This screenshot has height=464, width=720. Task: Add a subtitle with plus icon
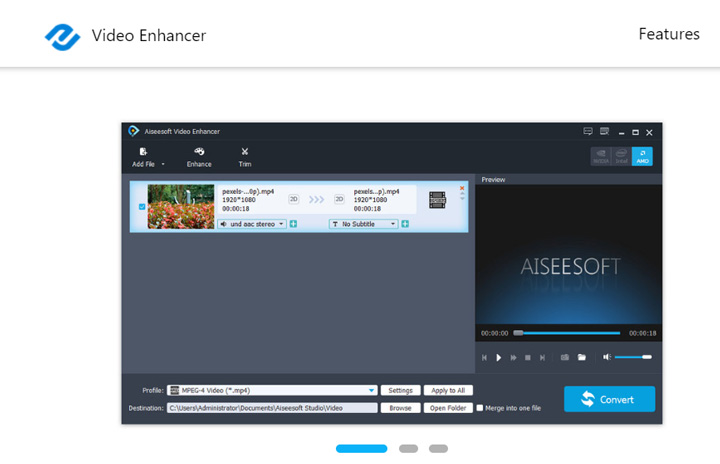pos(405,224)
